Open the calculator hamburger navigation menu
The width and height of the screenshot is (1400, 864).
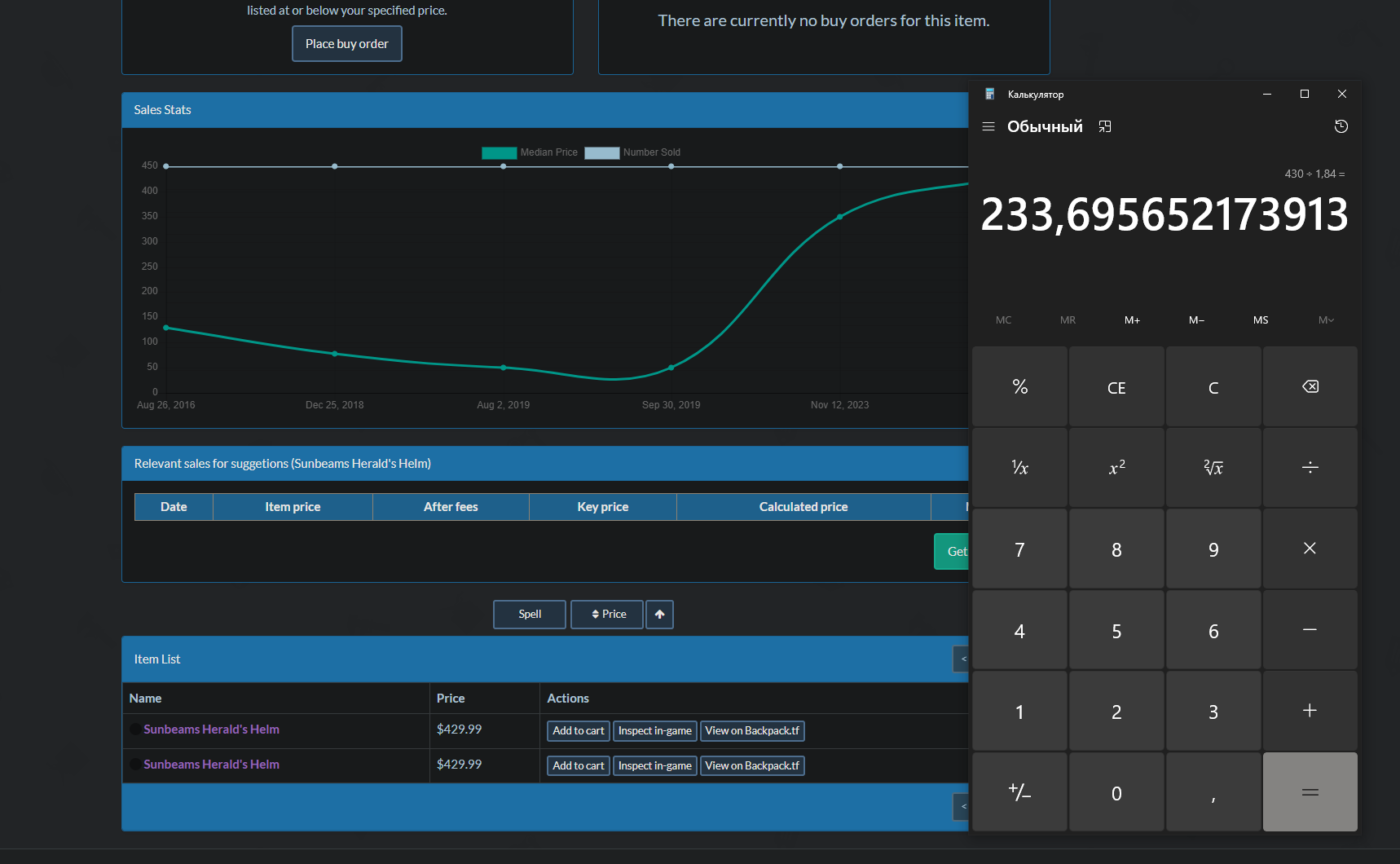988,126
